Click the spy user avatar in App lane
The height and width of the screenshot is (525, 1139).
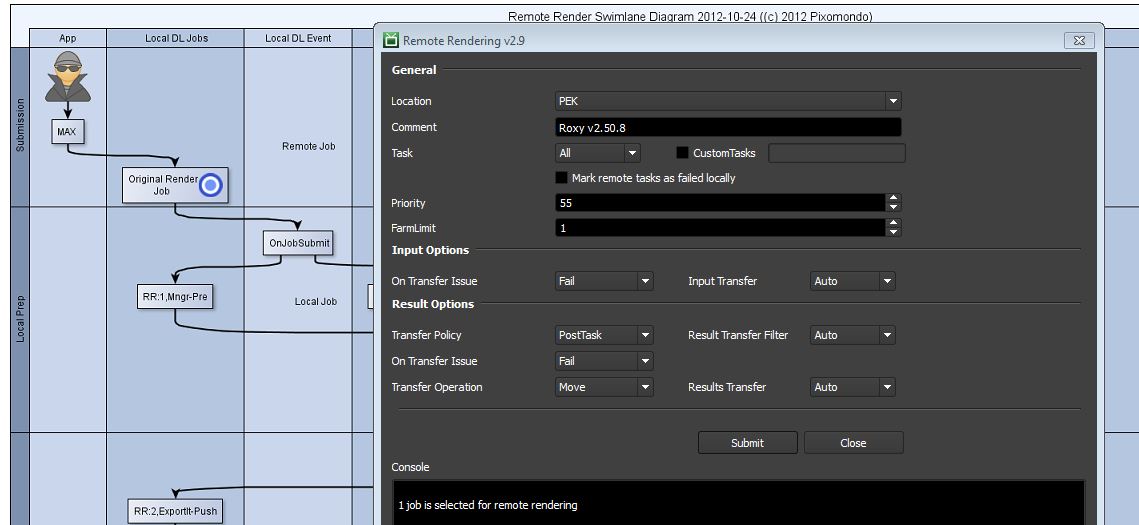click(68, 77)
